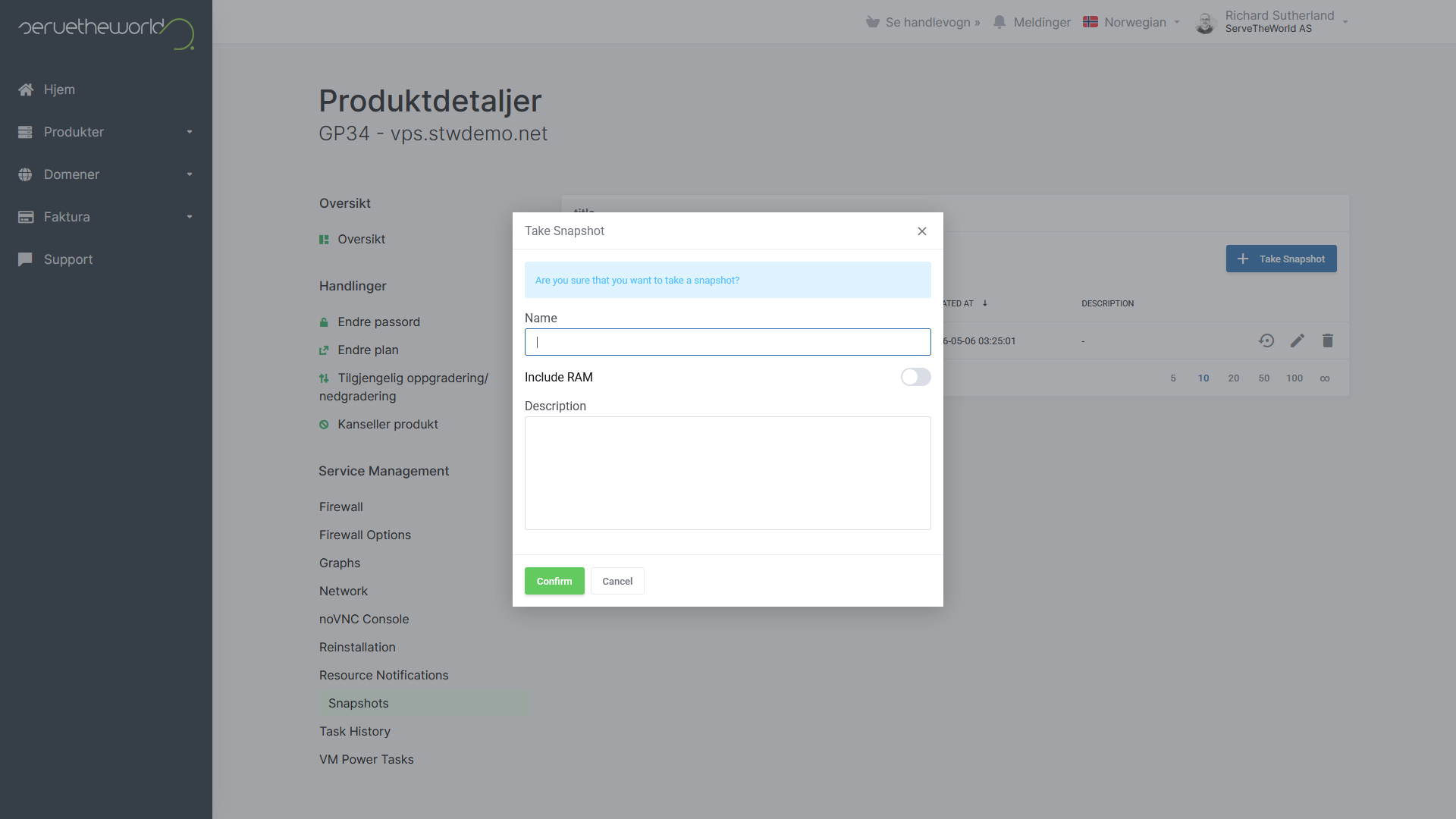Image resolution: width=1456 pixels, height=819 pixels.
Task: Open Endre passord action
Action: 378,322
